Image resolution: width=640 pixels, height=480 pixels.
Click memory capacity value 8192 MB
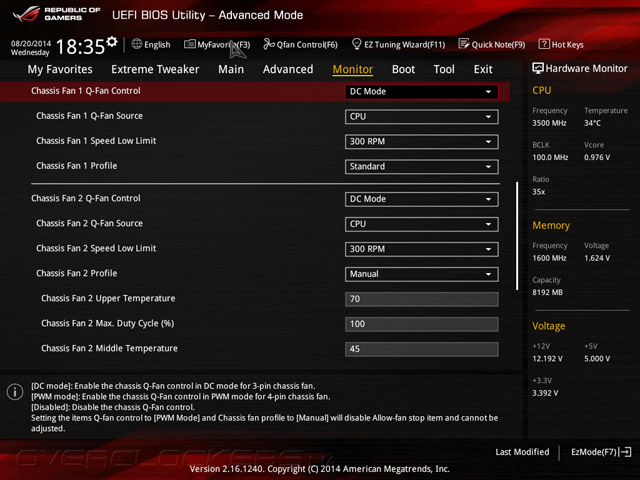click(x=547, y=292)
